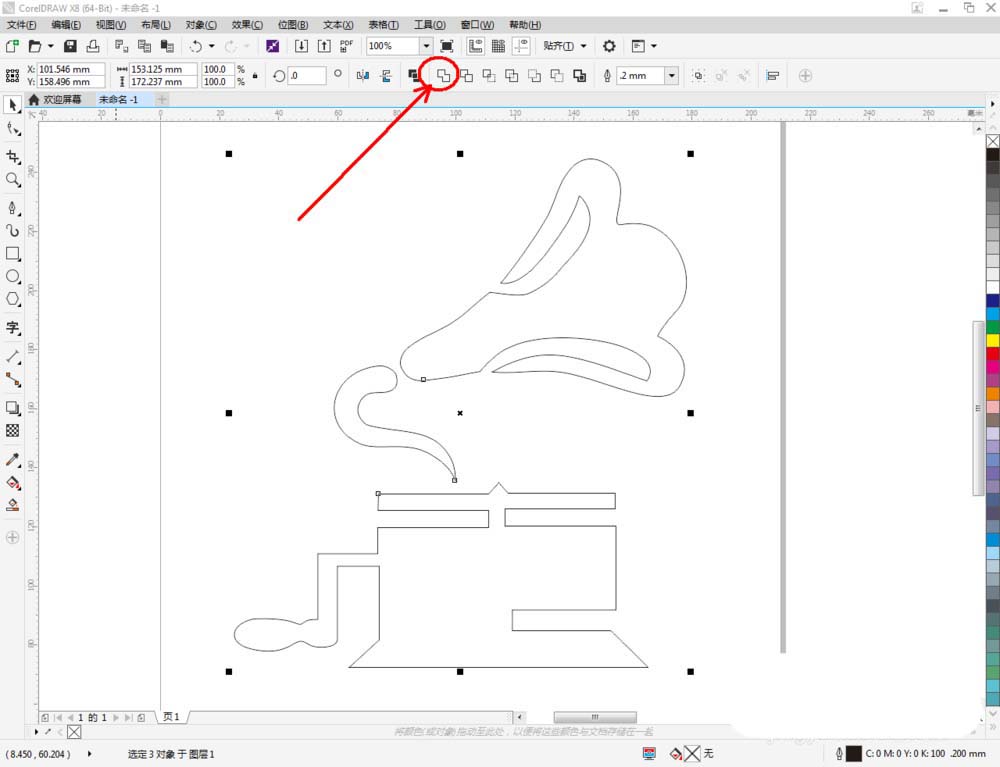This screenshot has height=767, width=1000.
Task: Click the Open file folder icon
Action: click(35, 46)
